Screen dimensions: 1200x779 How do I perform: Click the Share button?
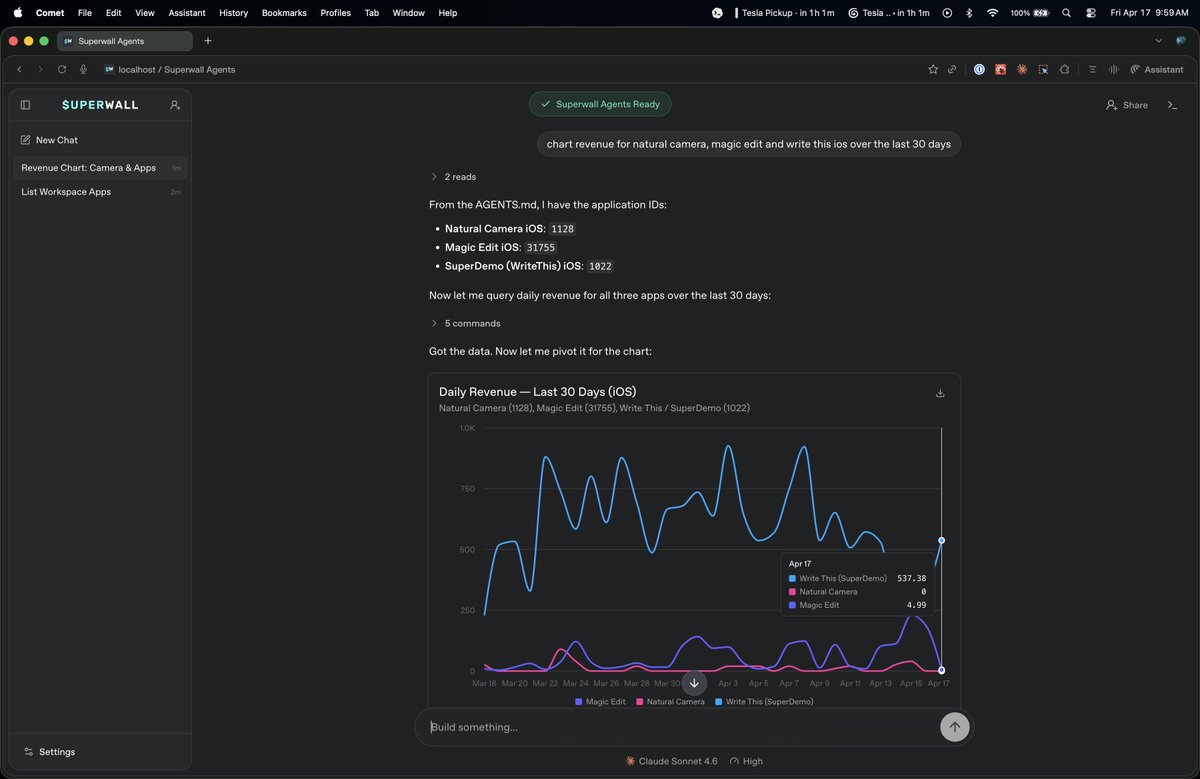pos(1127,105)
